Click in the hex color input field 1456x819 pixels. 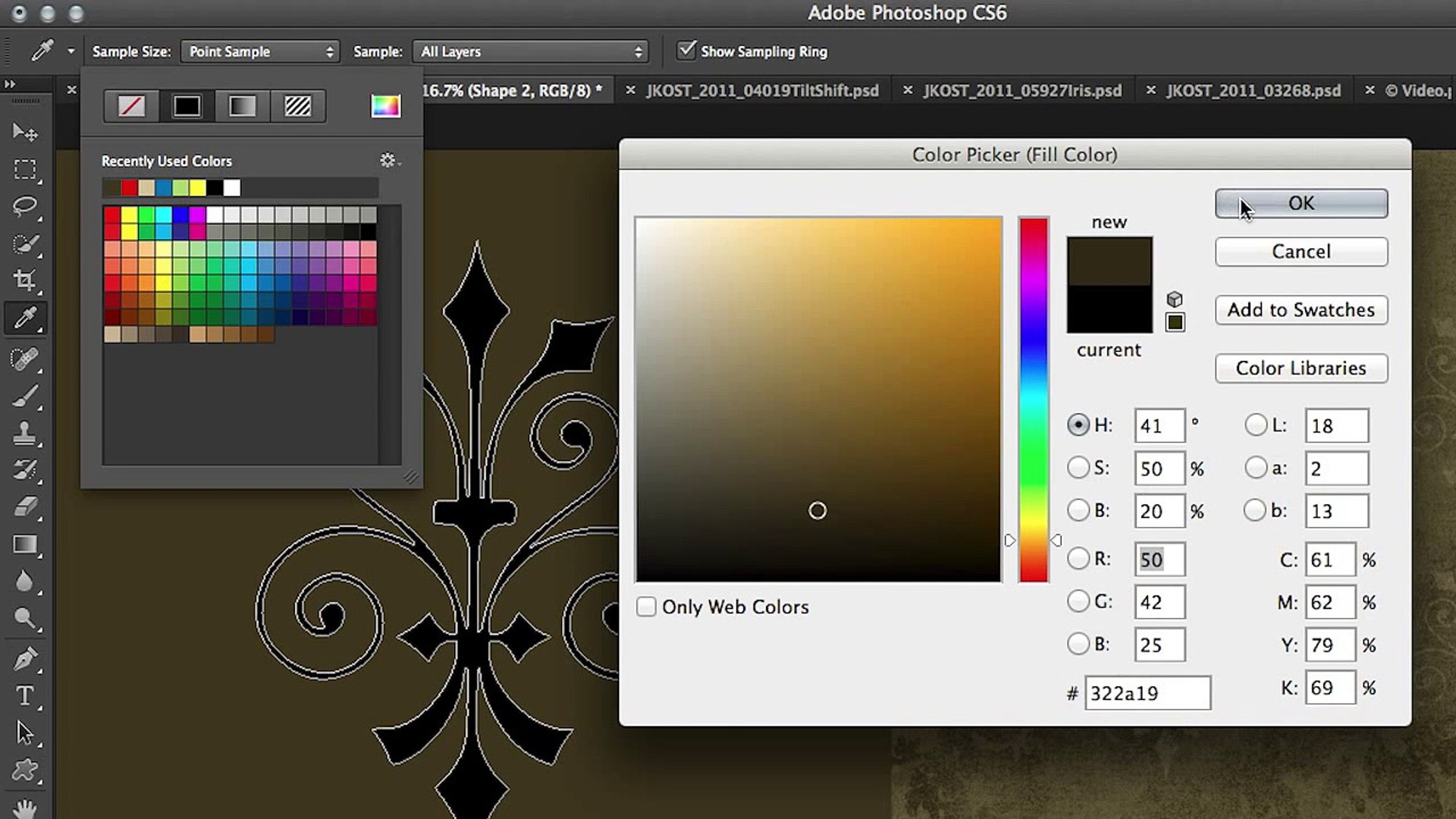point(1147,693)
